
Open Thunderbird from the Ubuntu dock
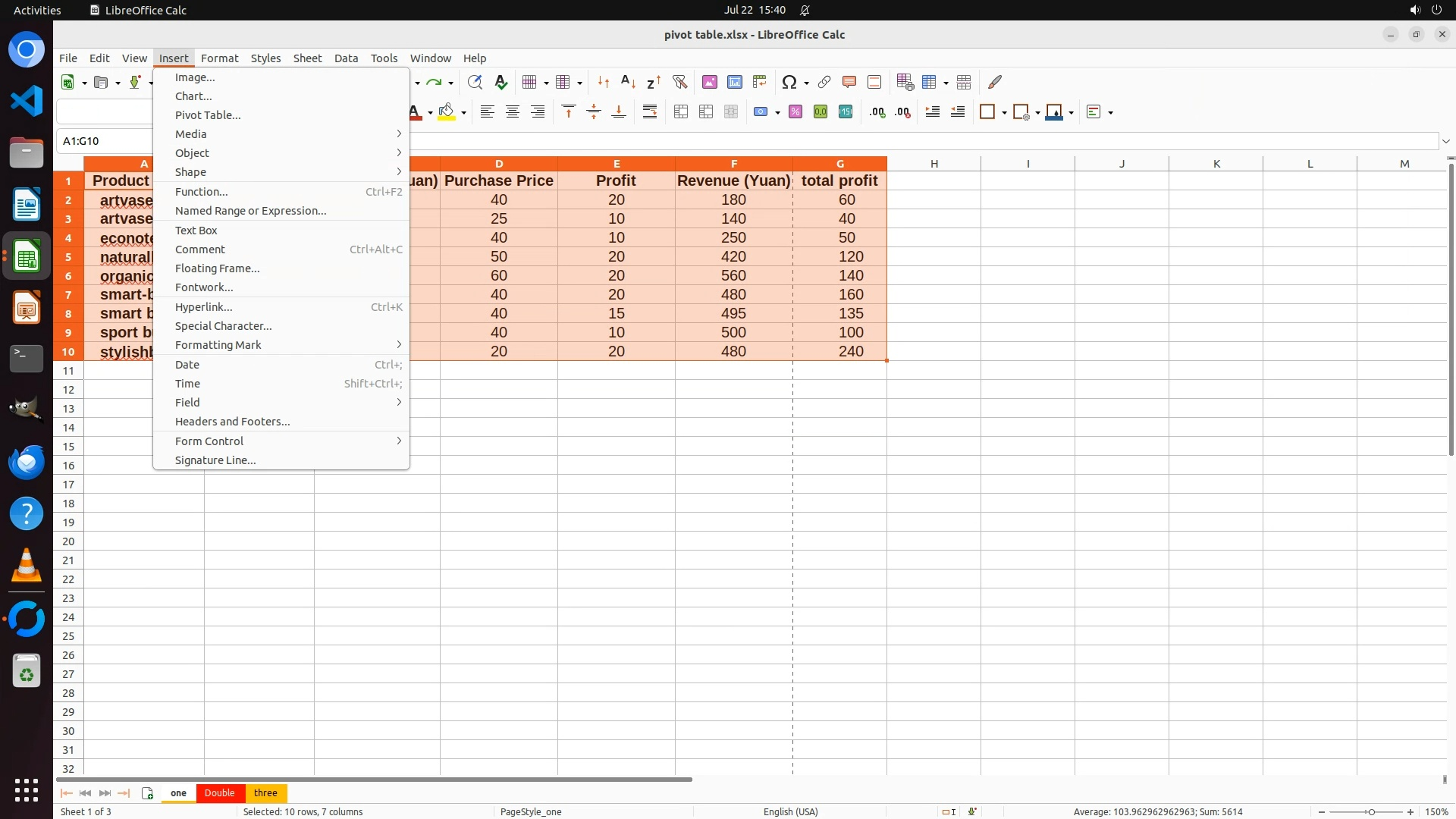[x=27, y=463]
